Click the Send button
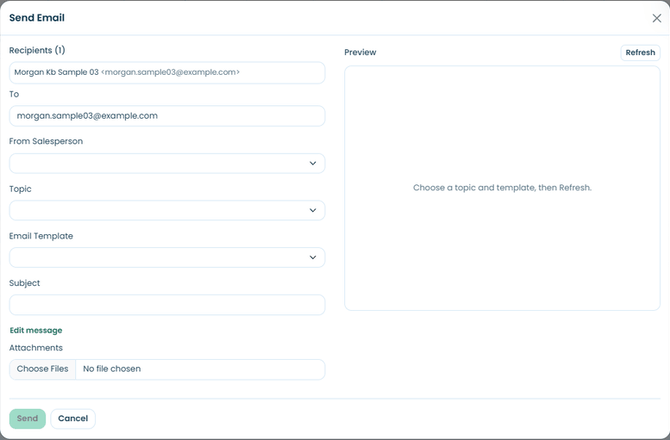Image resolution: width=670 pixels, height=440 pixels. point(27,419)
